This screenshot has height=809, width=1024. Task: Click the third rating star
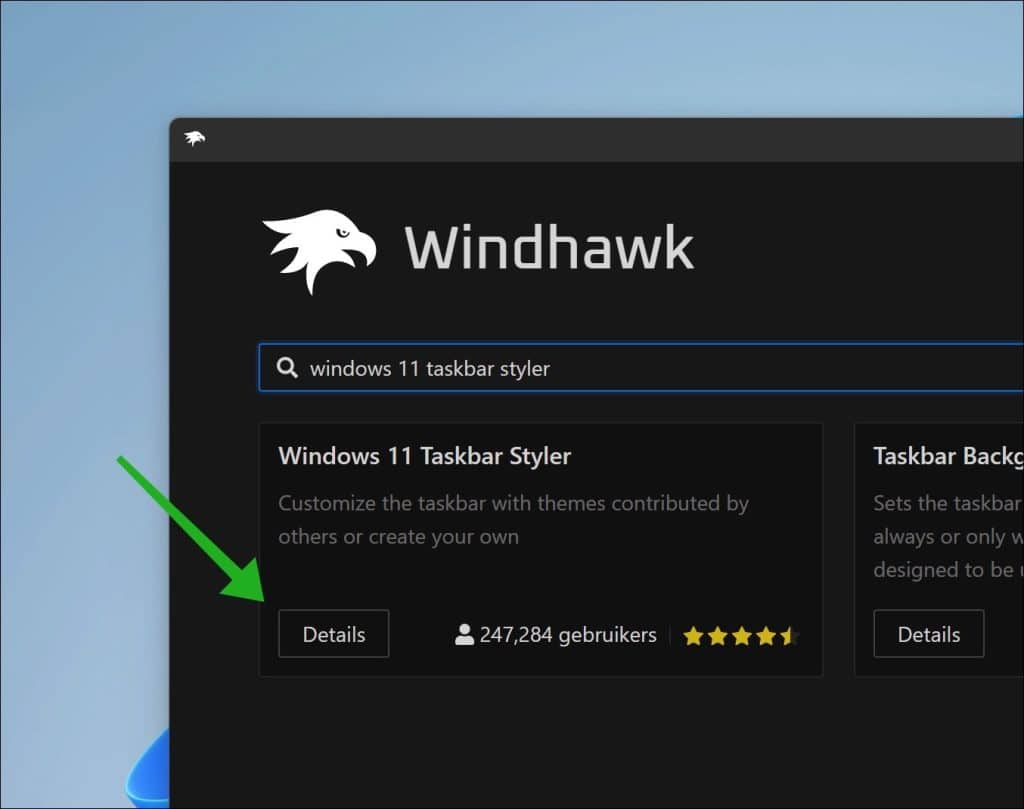coord(741,636)
